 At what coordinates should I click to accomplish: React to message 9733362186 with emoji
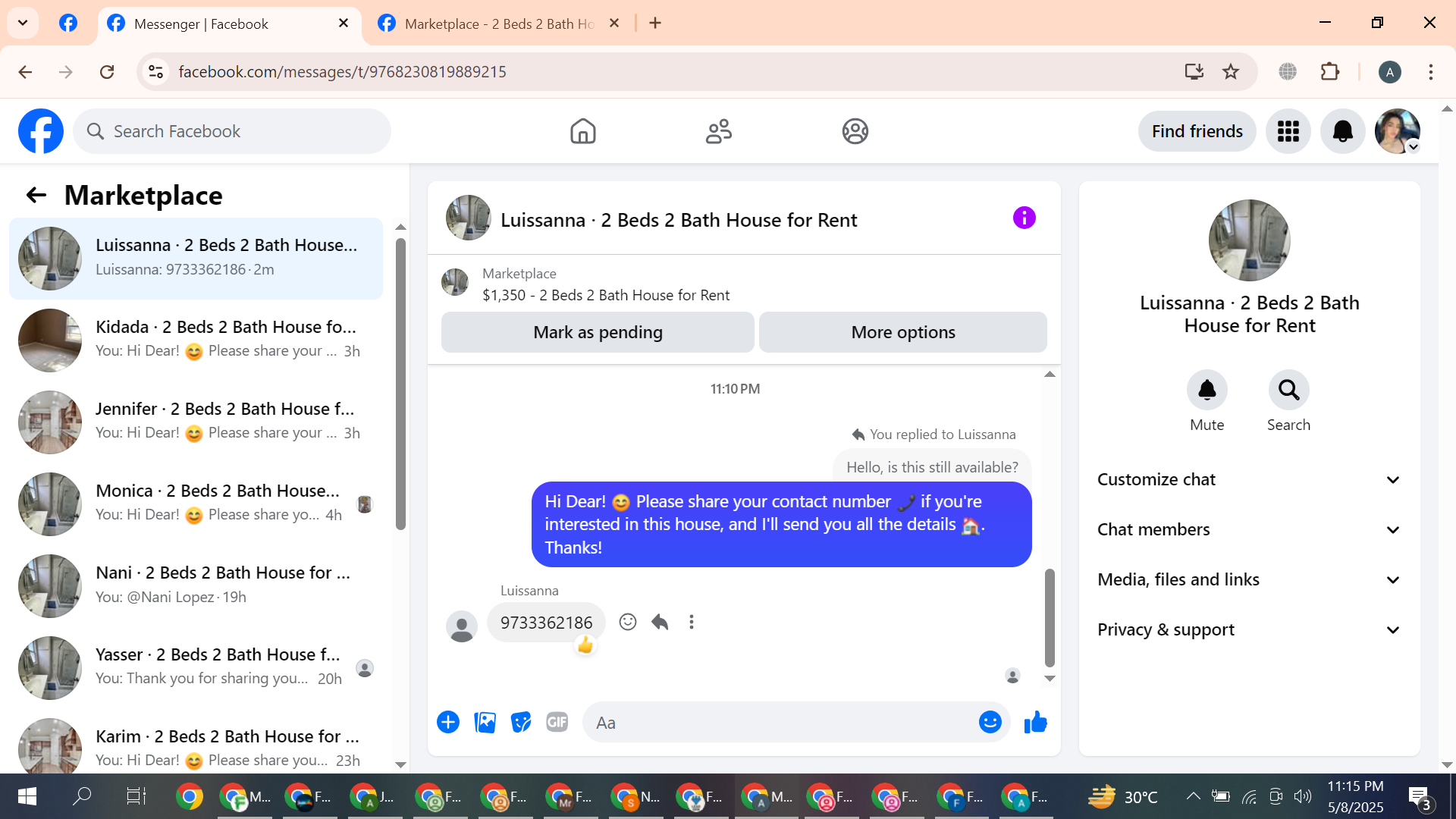(x=628, y=622)
